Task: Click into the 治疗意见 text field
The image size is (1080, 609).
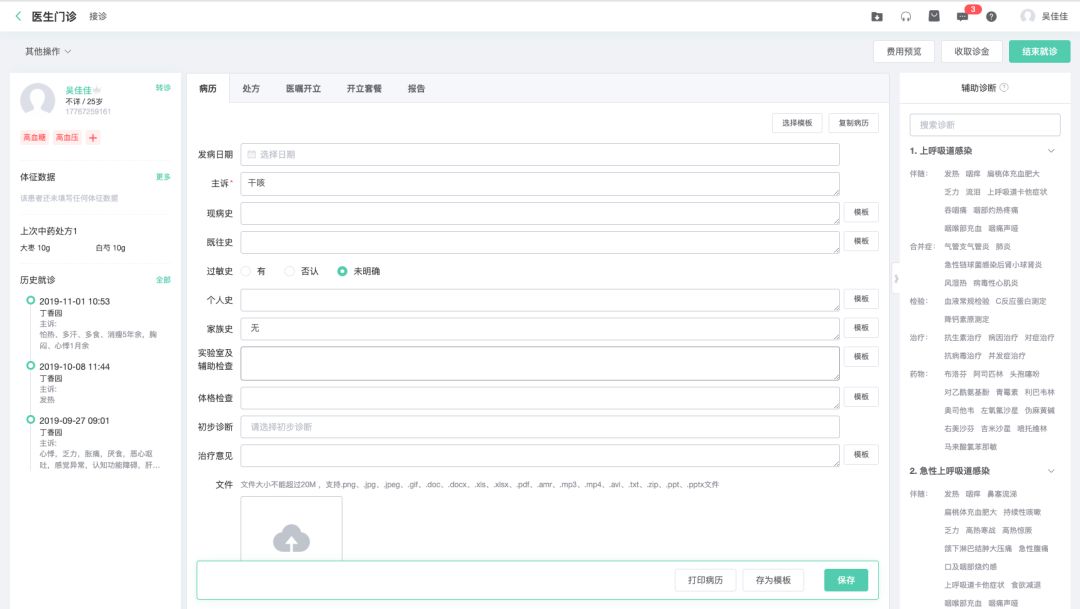Action: [x=539, y=455]
